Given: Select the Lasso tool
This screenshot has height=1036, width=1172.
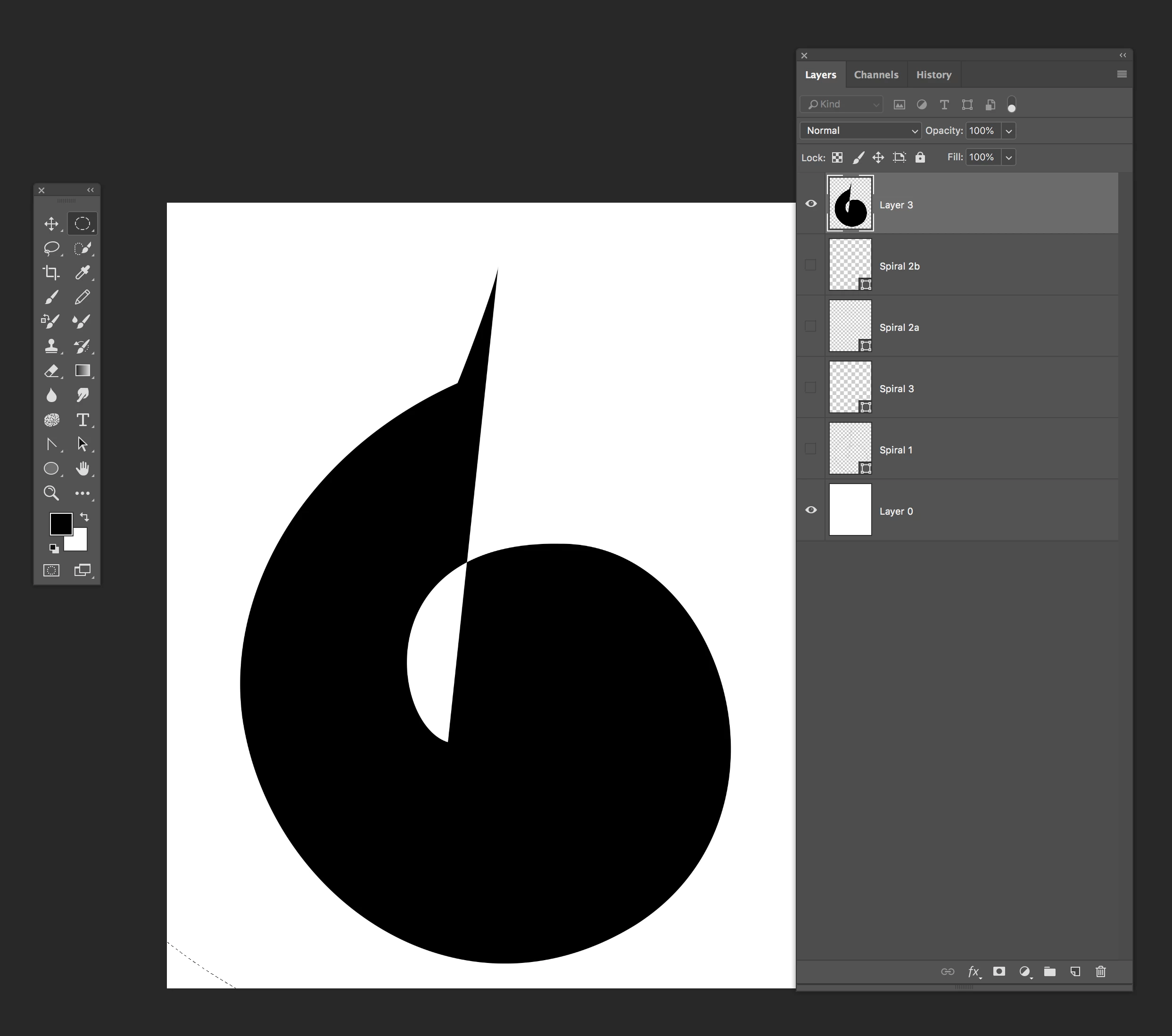Looking at the screenshot, I should pos(51,248).
